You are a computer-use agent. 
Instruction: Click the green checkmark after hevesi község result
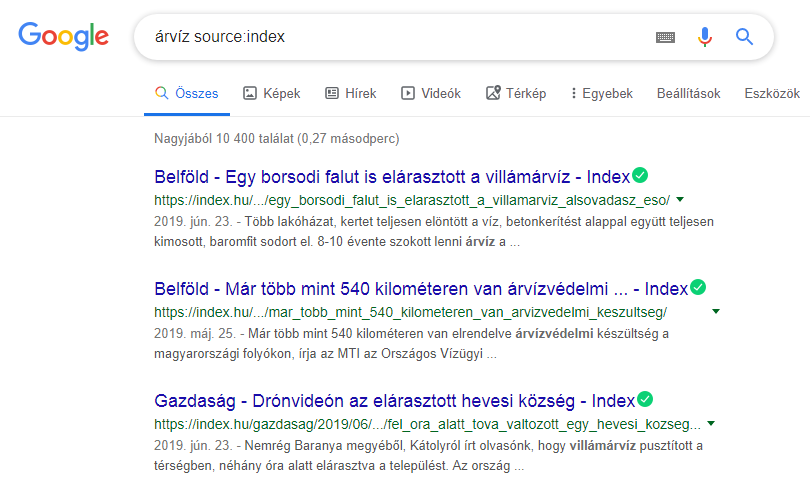pos(645,399)
